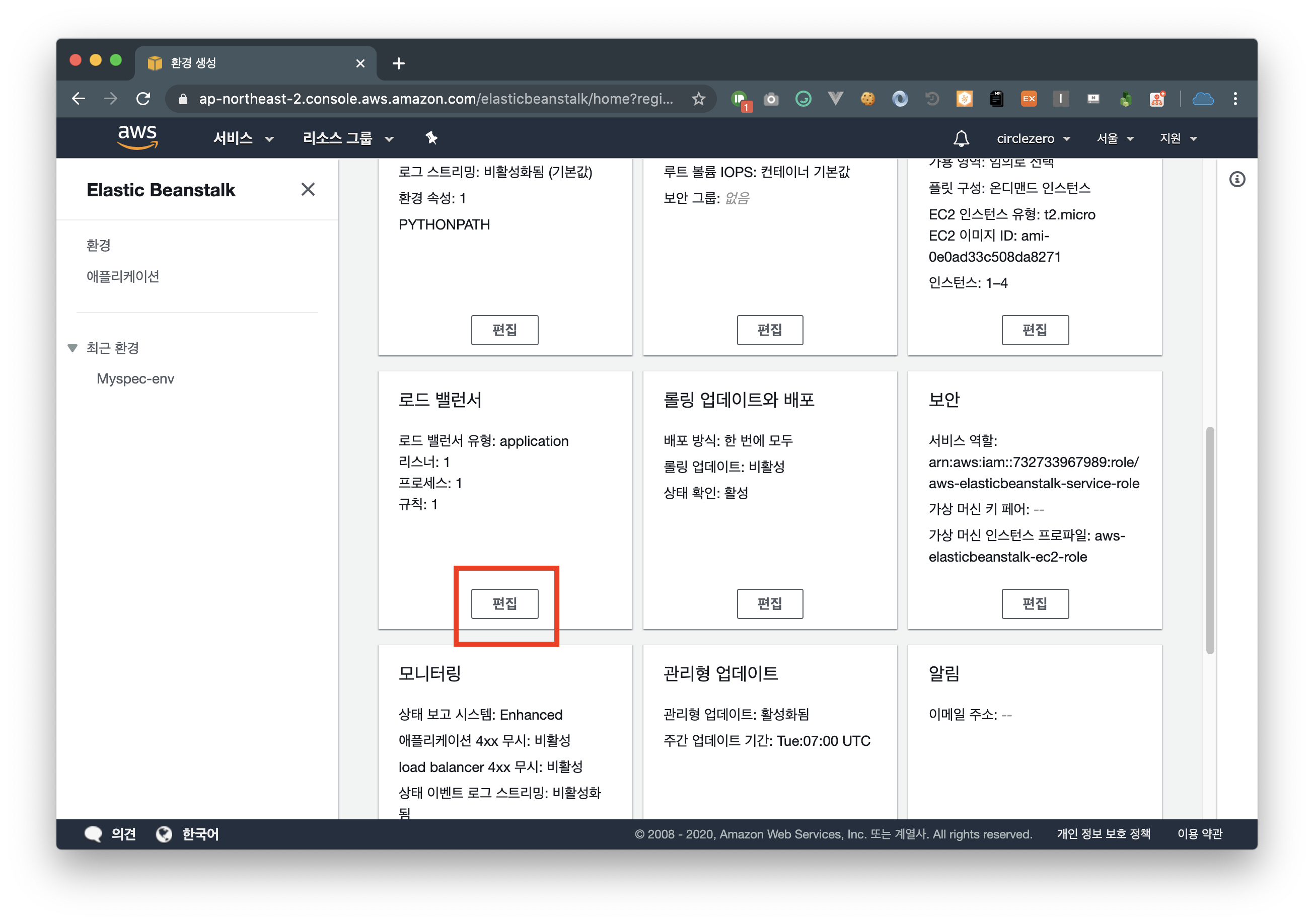Image resolution: width=1314 pixels, height=924 pixels.
Task: Open the notifications bell icon
Action: coord(961,138)
